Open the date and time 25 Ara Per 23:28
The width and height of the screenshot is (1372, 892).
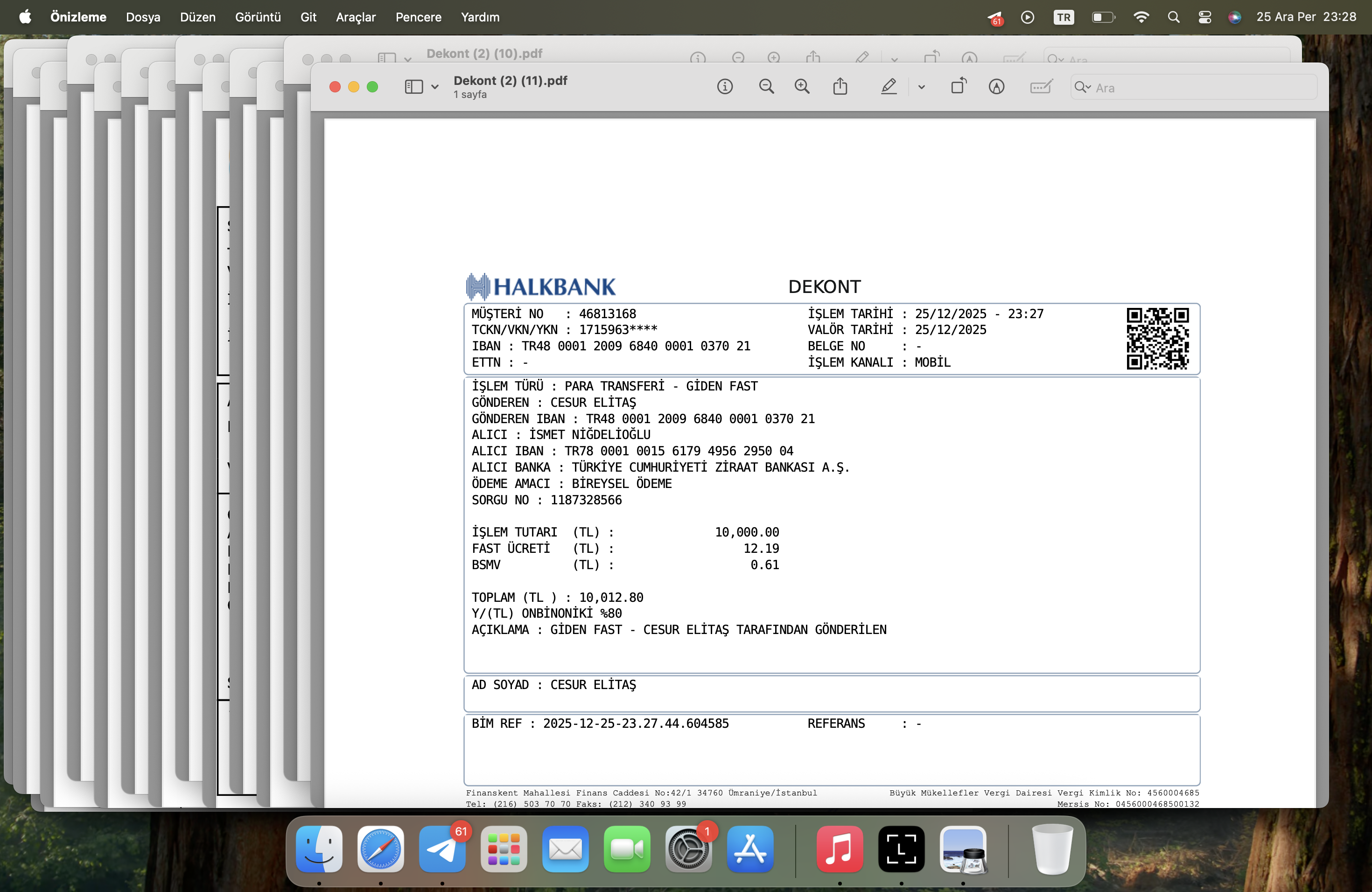[1306, 17]
